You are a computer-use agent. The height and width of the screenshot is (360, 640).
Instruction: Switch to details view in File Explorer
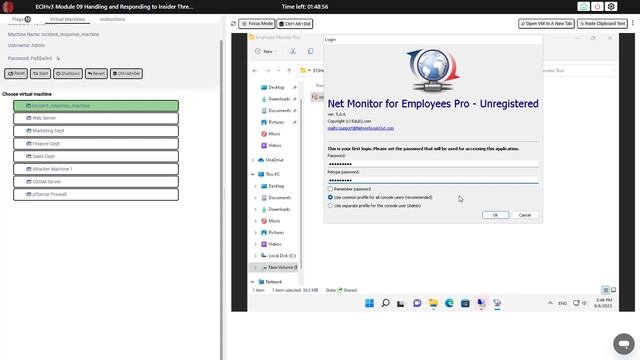point(606,290)
